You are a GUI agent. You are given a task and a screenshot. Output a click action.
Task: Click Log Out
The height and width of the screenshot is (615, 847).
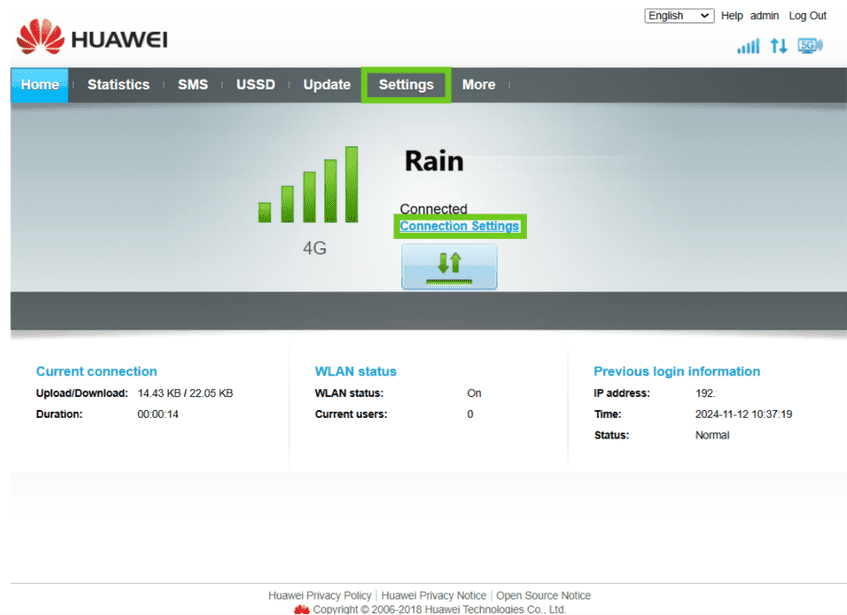807,16
